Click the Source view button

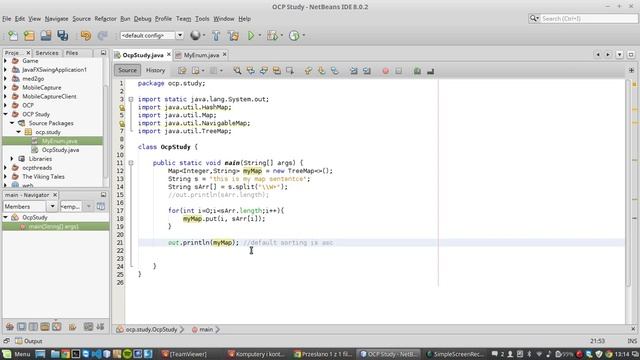click(x=127, y=71)
